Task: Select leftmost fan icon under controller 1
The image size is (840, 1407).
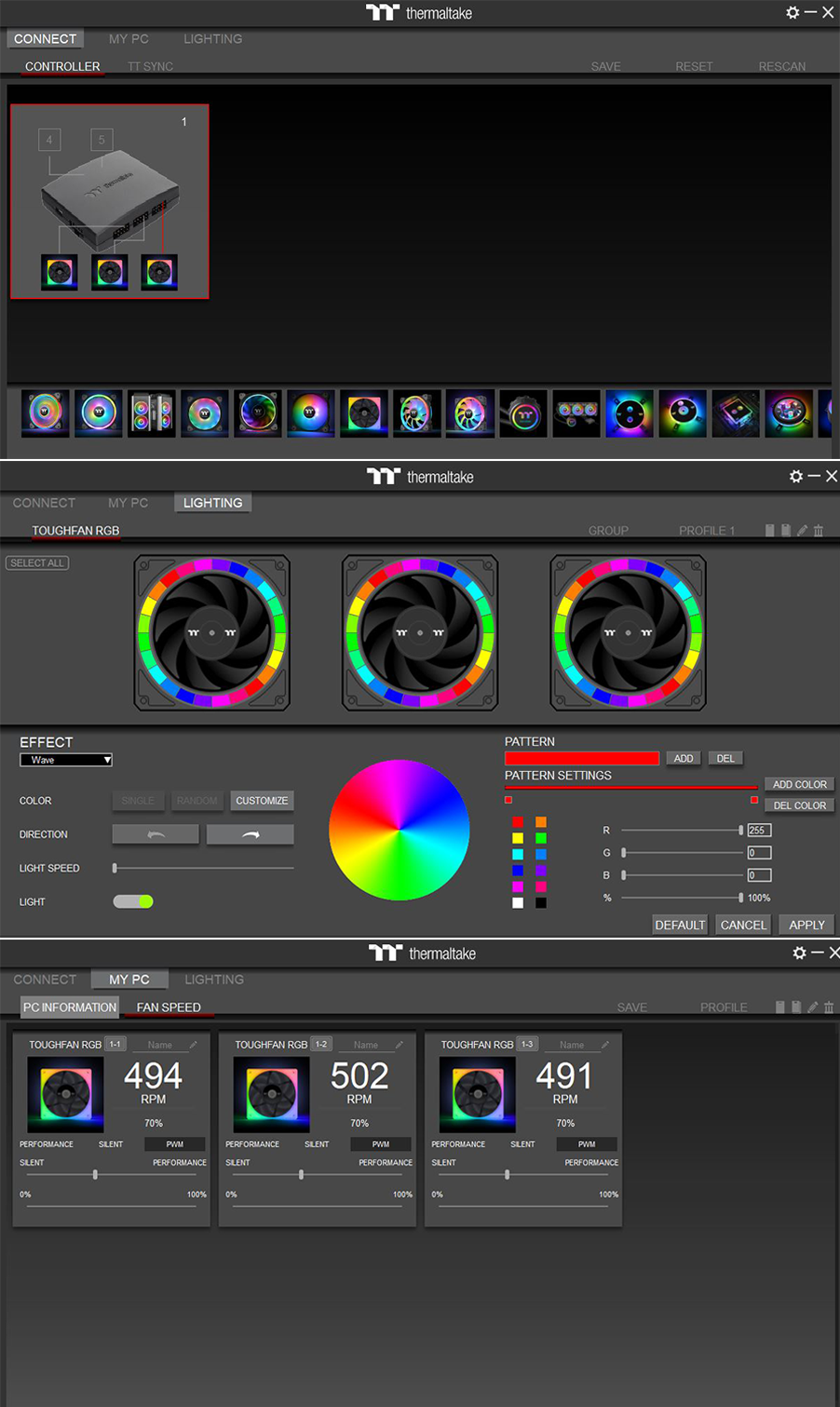Action: pos(60,273)
